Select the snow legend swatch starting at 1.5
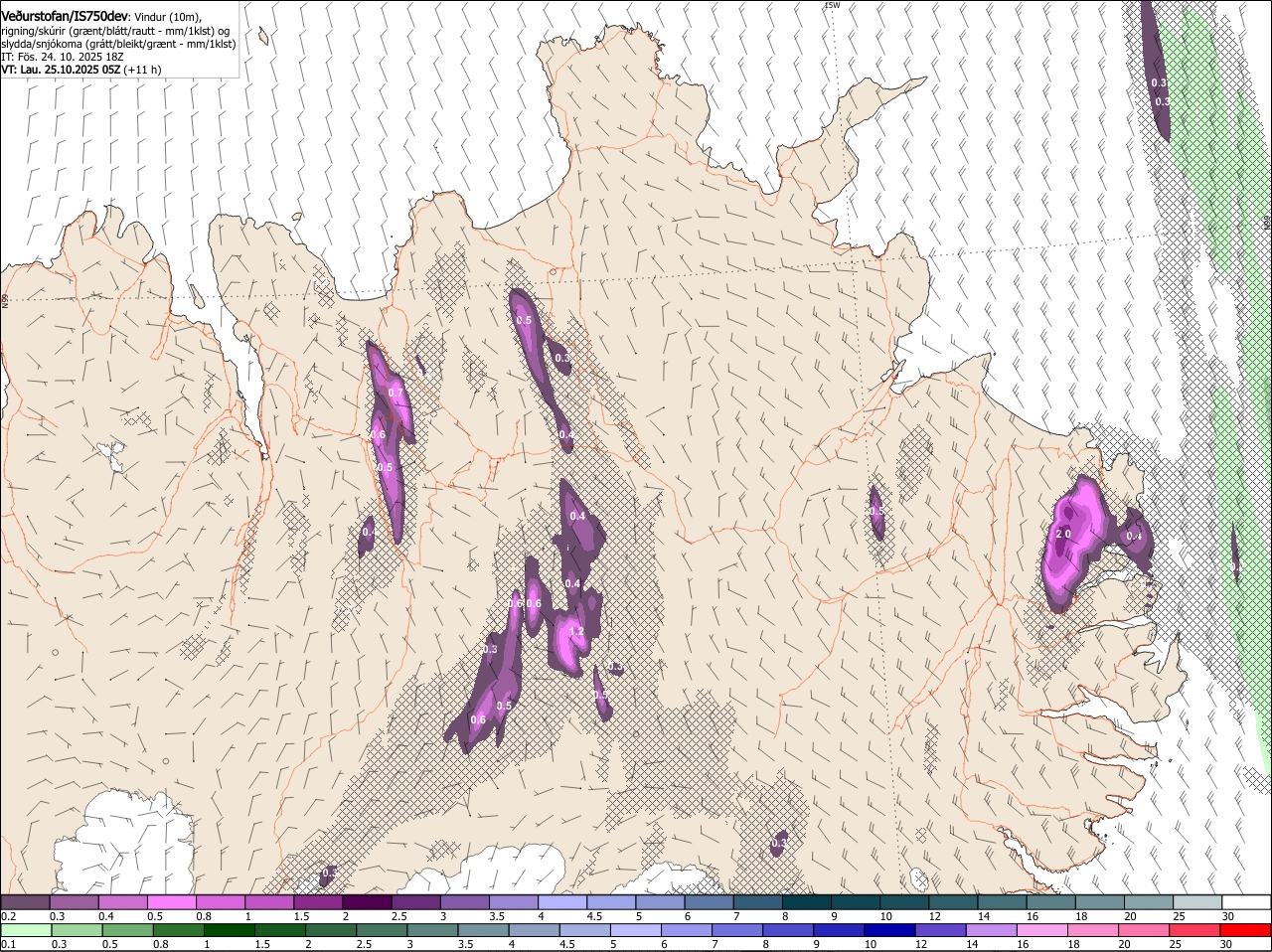Image resolution: width=1272 pixels, height=952 pixels. coord(318,901)
